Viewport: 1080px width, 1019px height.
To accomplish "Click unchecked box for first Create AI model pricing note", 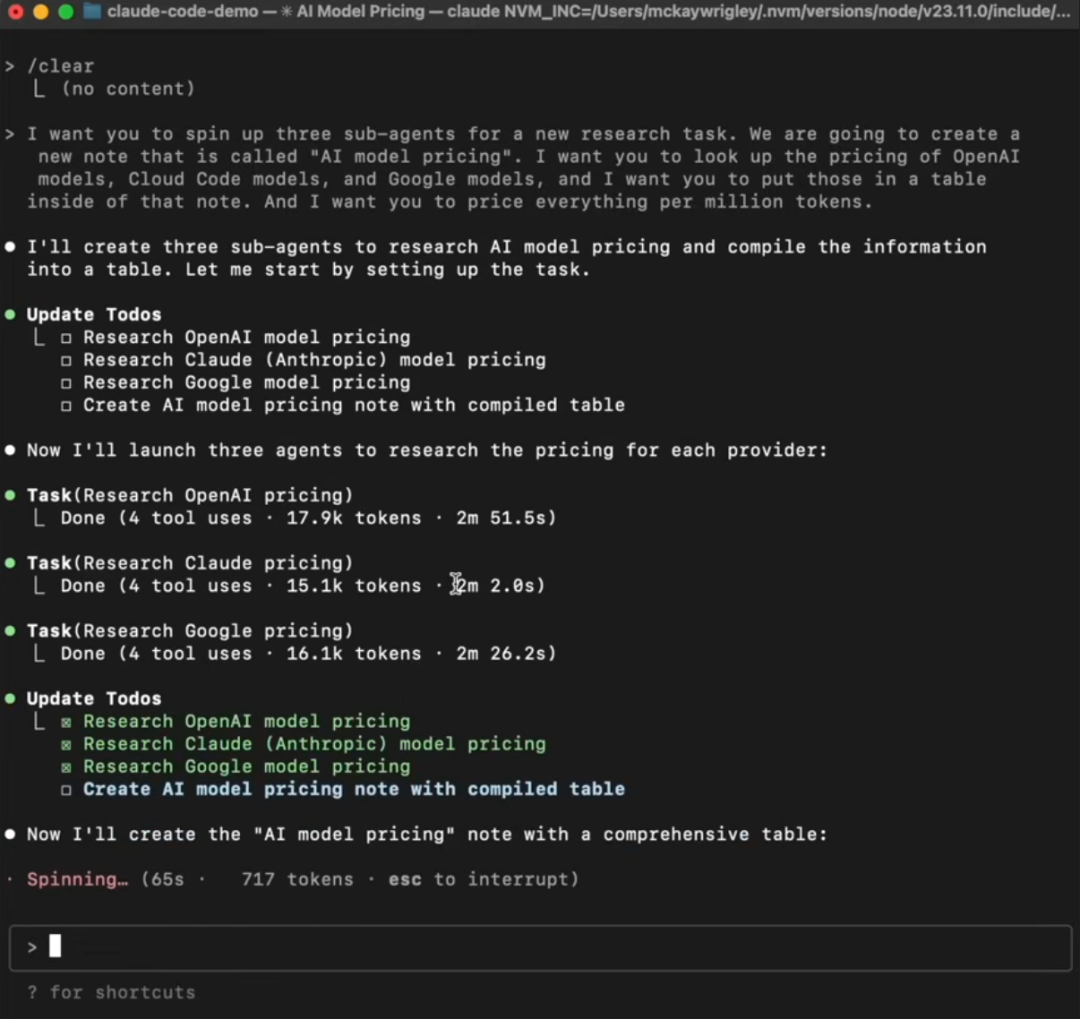I will [66, 406].
